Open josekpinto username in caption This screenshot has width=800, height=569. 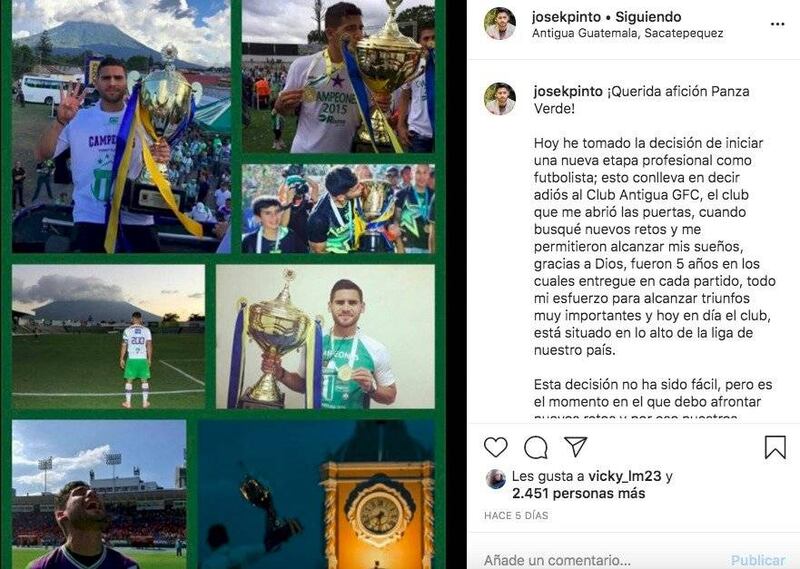568,91
